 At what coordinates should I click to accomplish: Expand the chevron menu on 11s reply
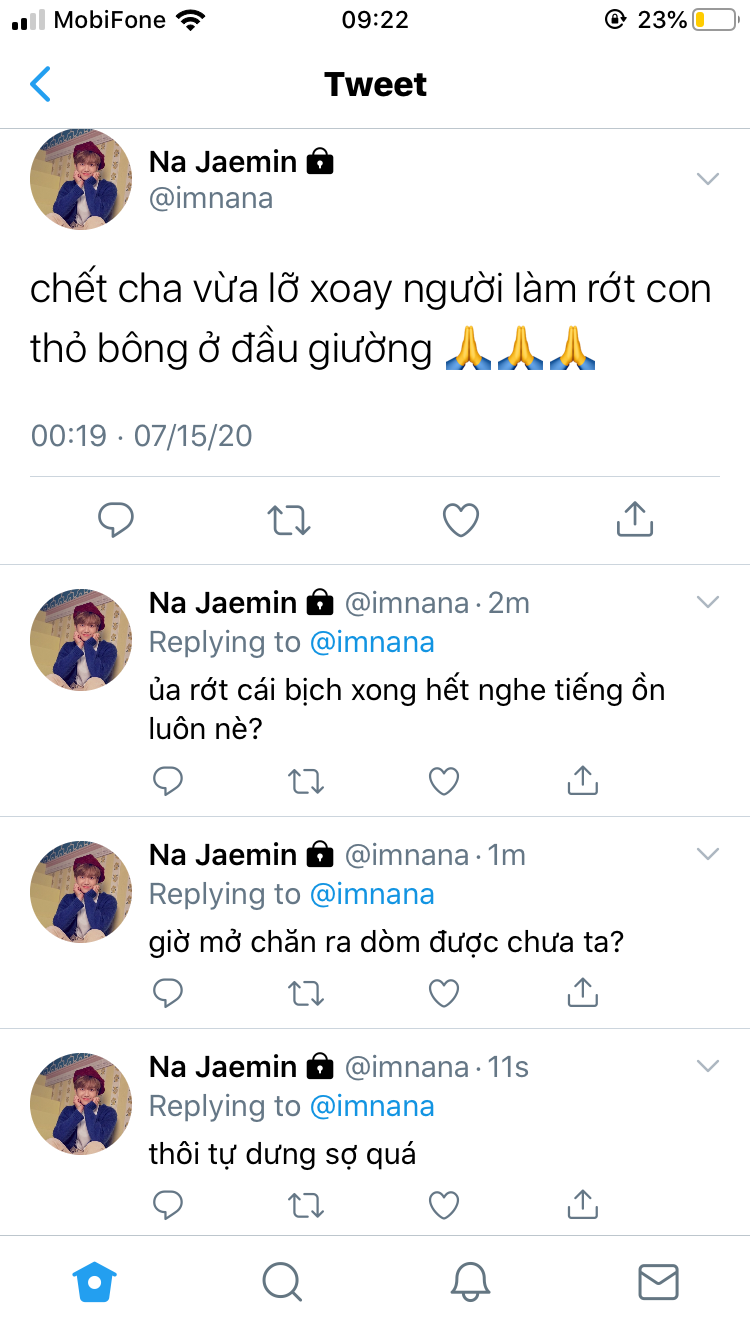tap(708, 1066)
